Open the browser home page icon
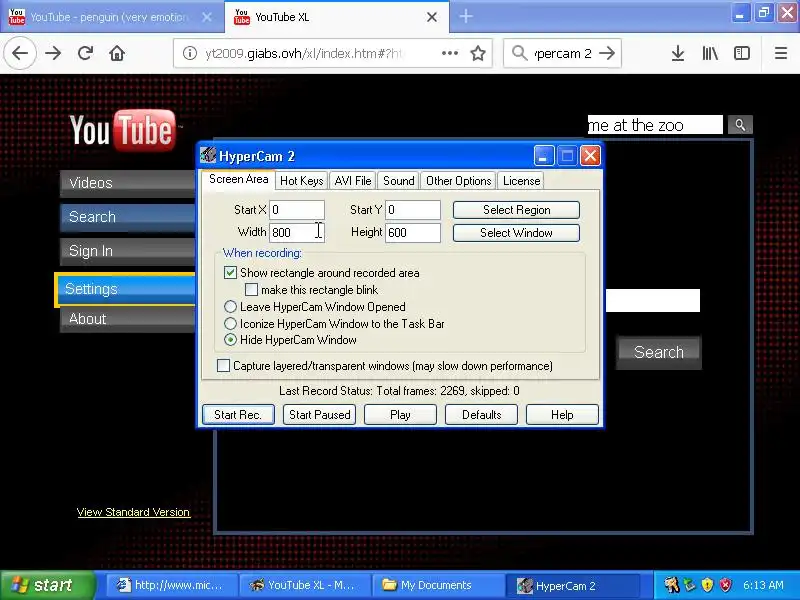This screenshot has height=600, width=800. [x=117, y=53]
